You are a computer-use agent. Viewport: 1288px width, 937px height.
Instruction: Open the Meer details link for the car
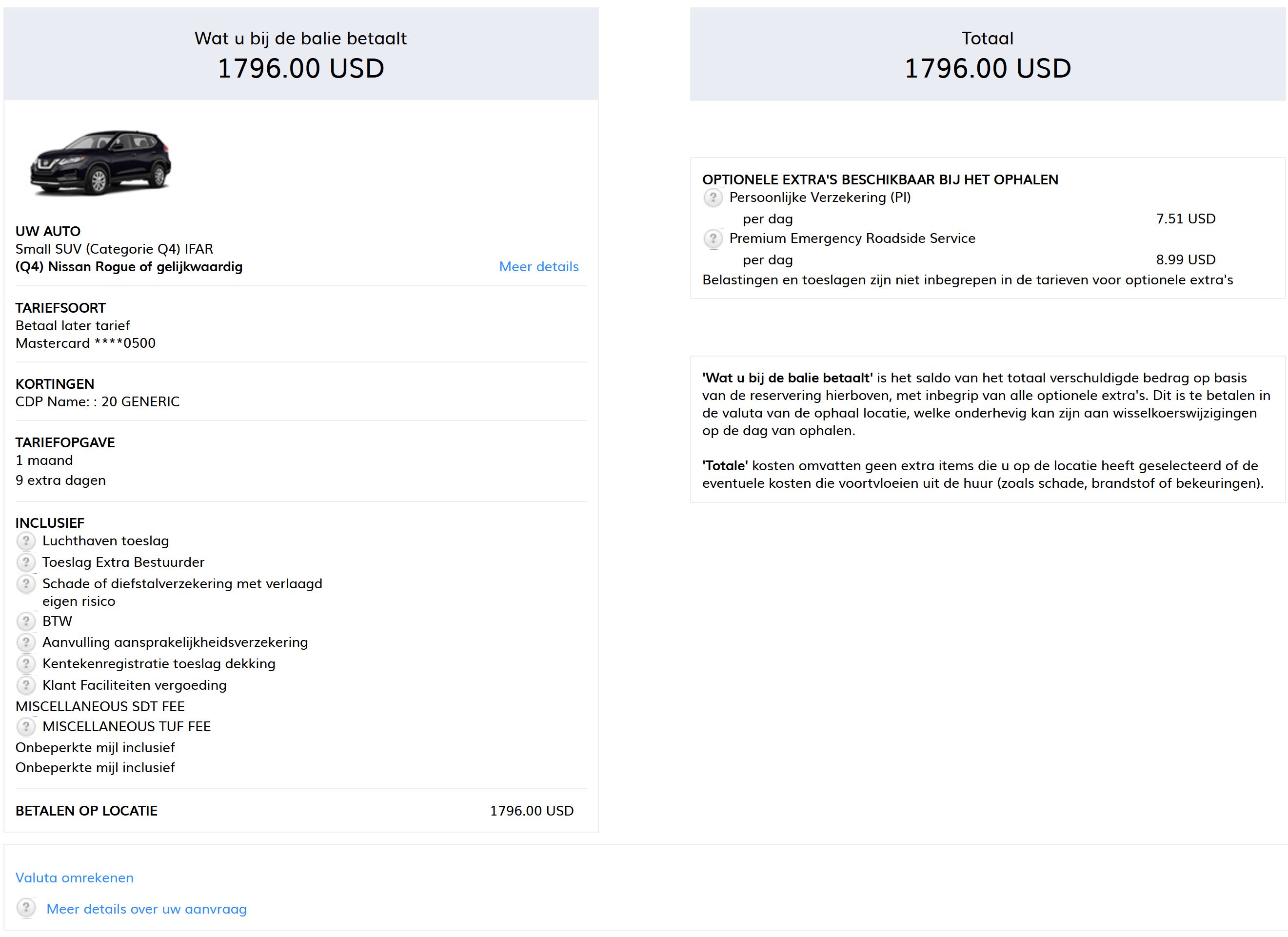538,266
